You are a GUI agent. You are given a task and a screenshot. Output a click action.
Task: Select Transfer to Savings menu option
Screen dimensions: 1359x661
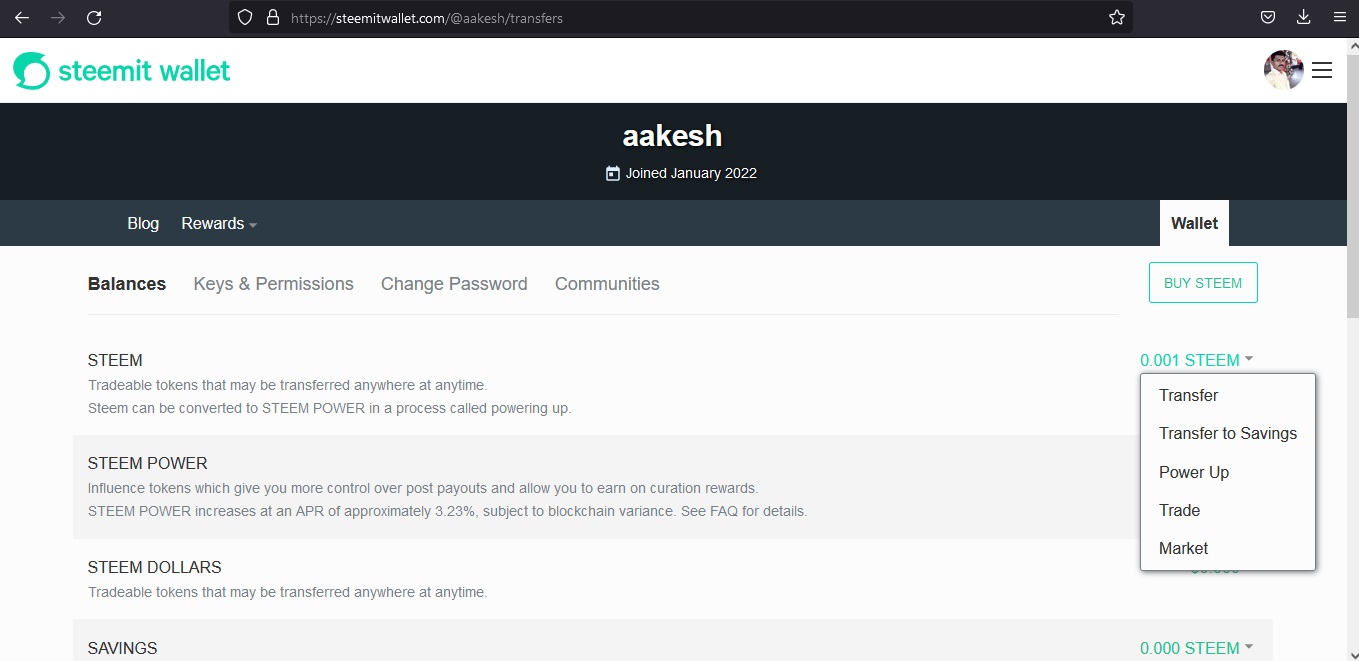tap(1228, 433)
